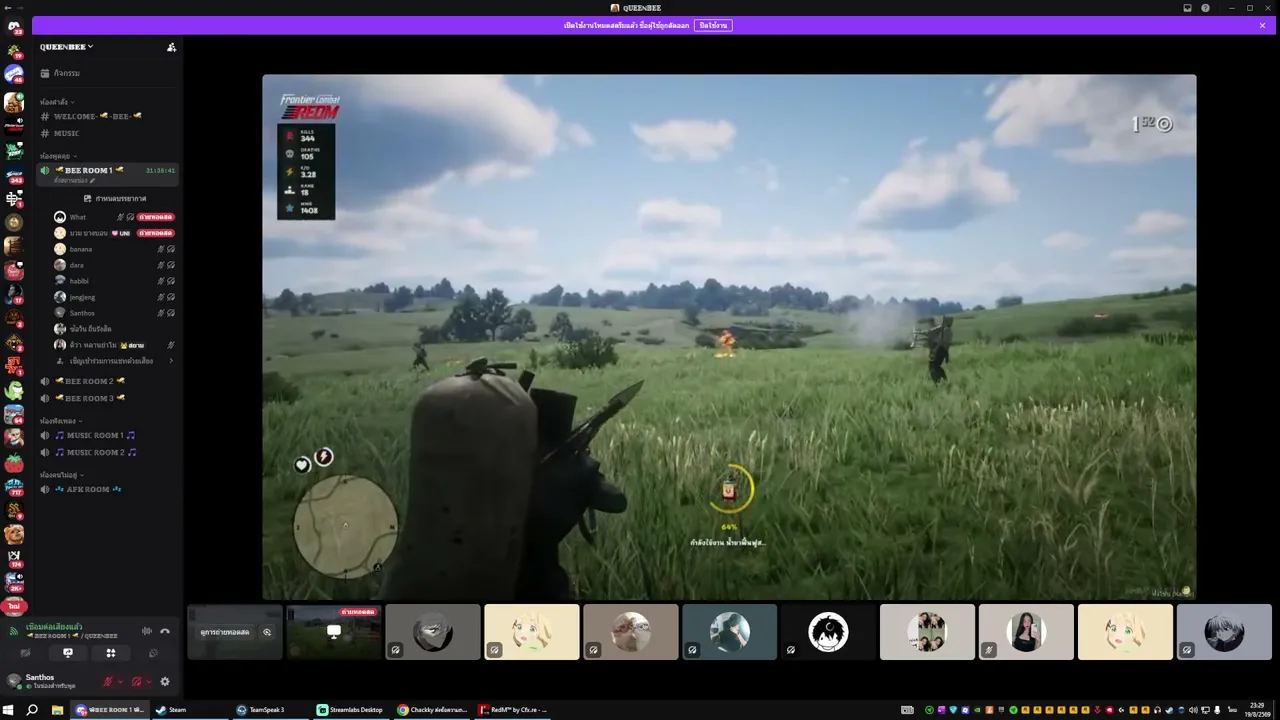This screenshot has width=1280, height=720.
Task: Join the MUSIC ROOM 1 voice channel
Action: point(108,435)
